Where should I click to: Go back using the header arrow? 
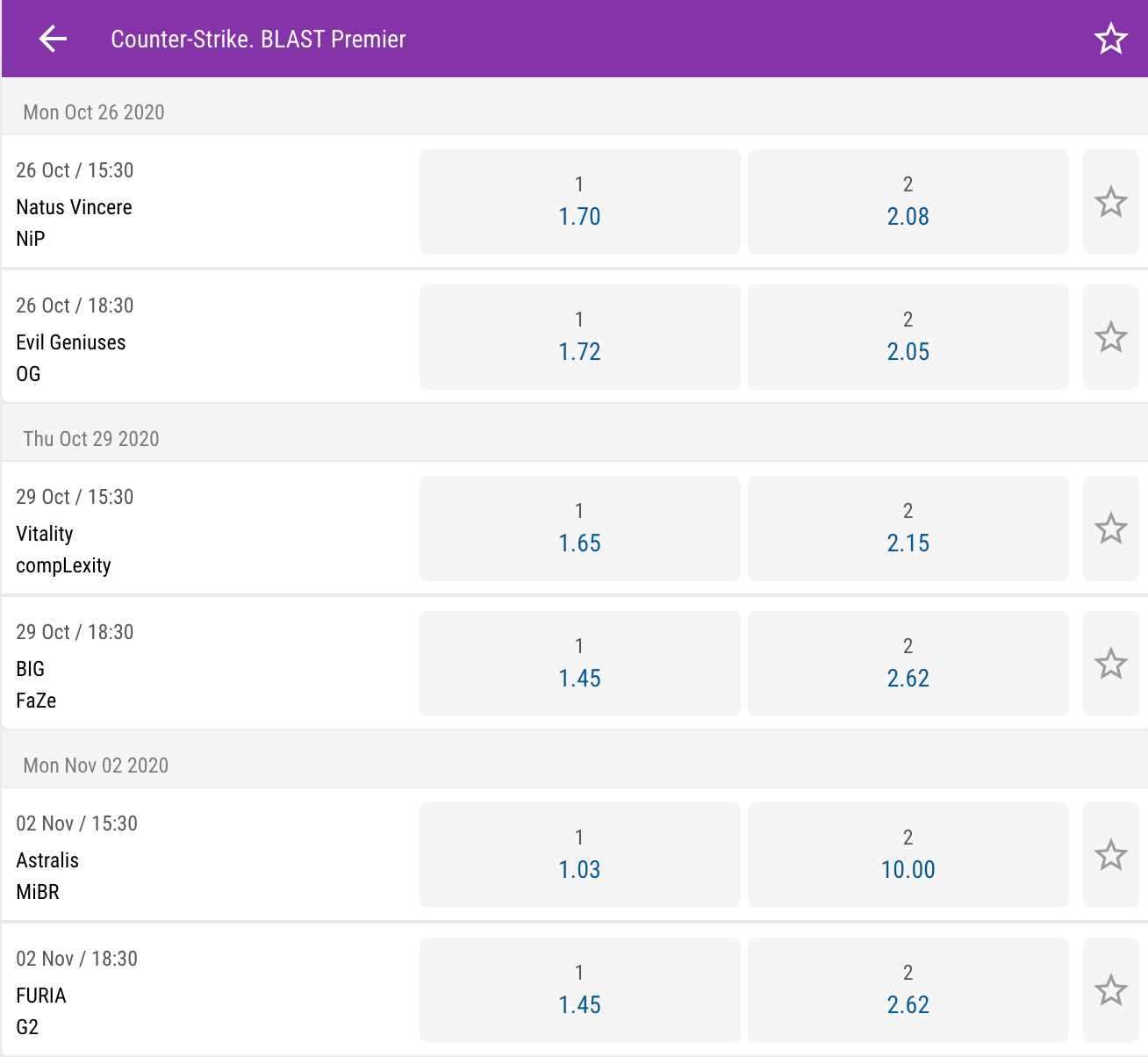[x=53, y=39]
